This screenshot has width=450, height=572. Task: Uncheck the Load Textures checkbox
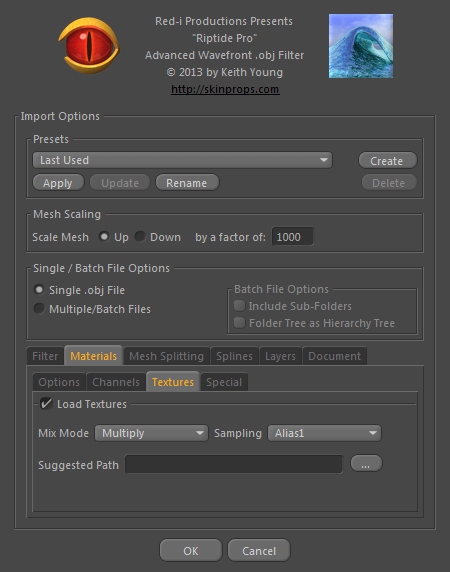click(46, 404)
